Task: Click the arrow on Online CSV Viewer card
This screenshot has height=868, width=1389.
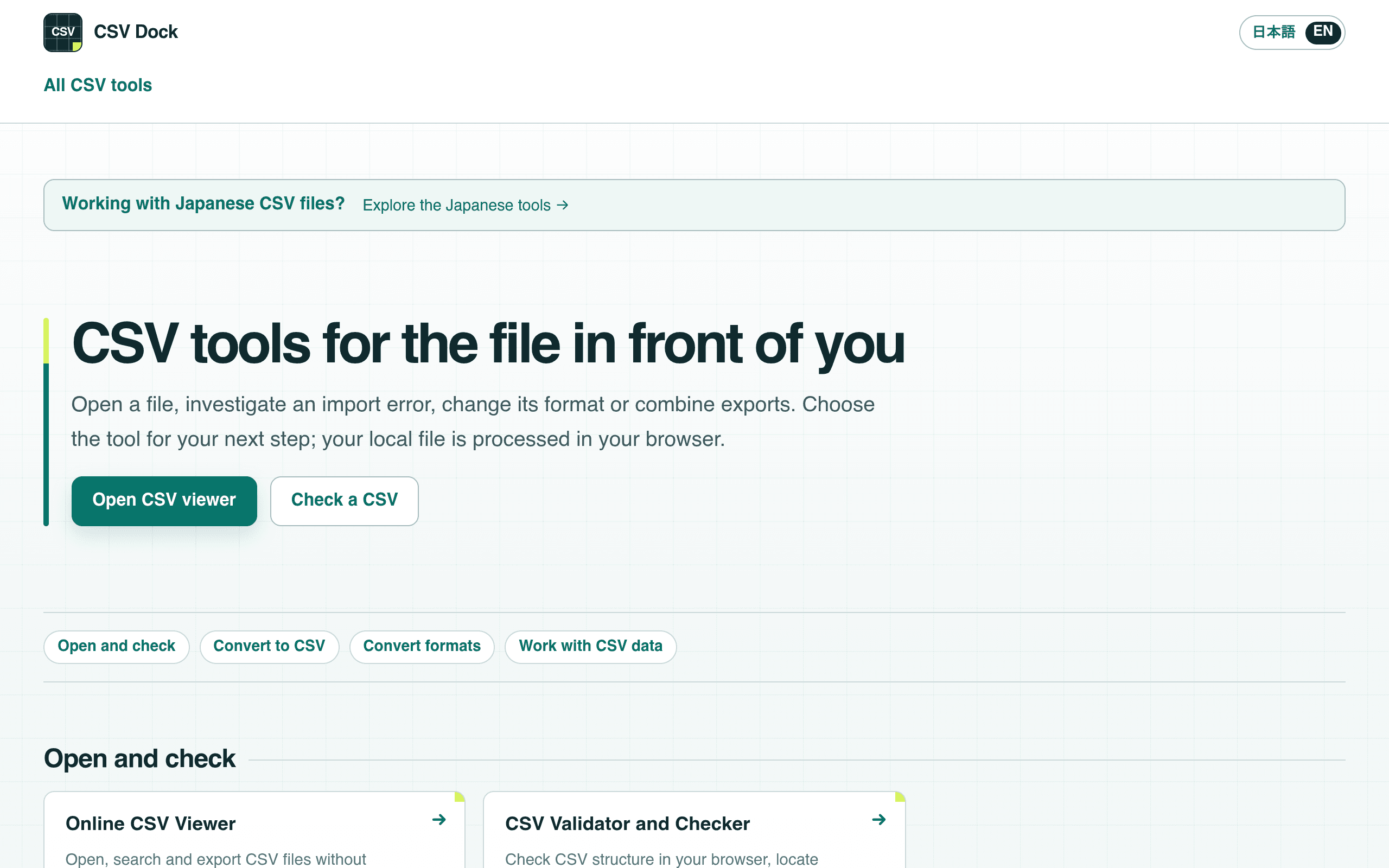Action: (x=439, y=820)
